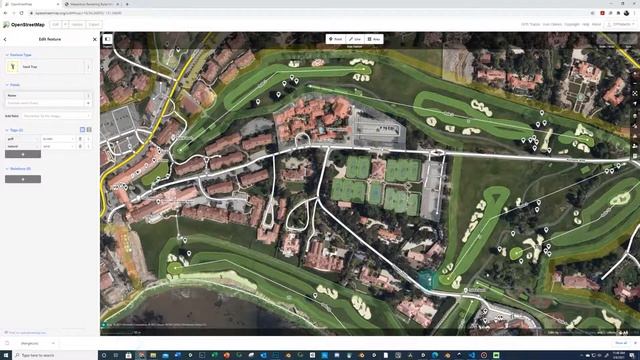Viewport: 640px width, 360px height.
Task: Open a new browser tab
Action: point(127,4)
